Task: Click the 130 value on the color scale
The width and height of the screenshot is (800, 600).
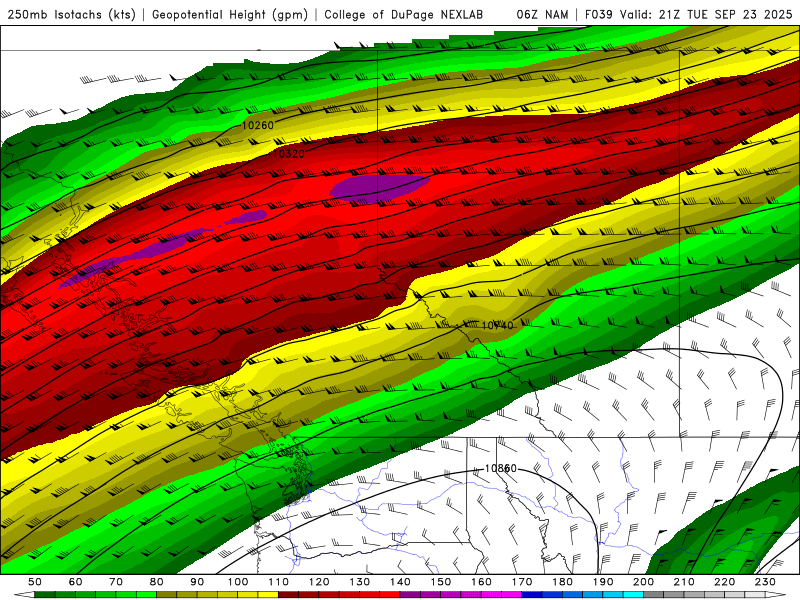Action: pyautogui.click(x=360, y=582)
